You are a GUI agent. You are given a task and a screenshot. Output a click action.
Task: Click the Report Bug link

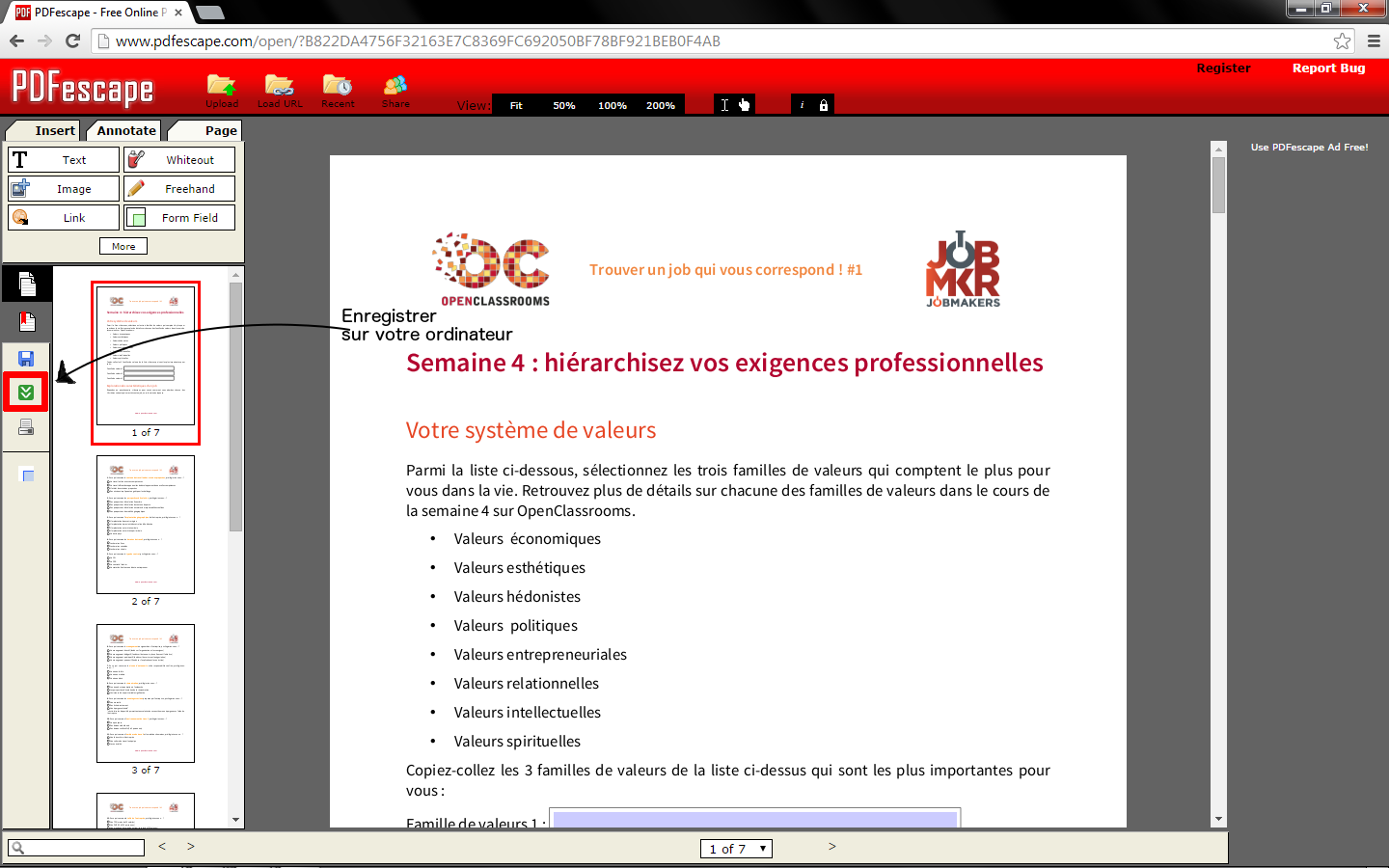[x=1328, y=68]
